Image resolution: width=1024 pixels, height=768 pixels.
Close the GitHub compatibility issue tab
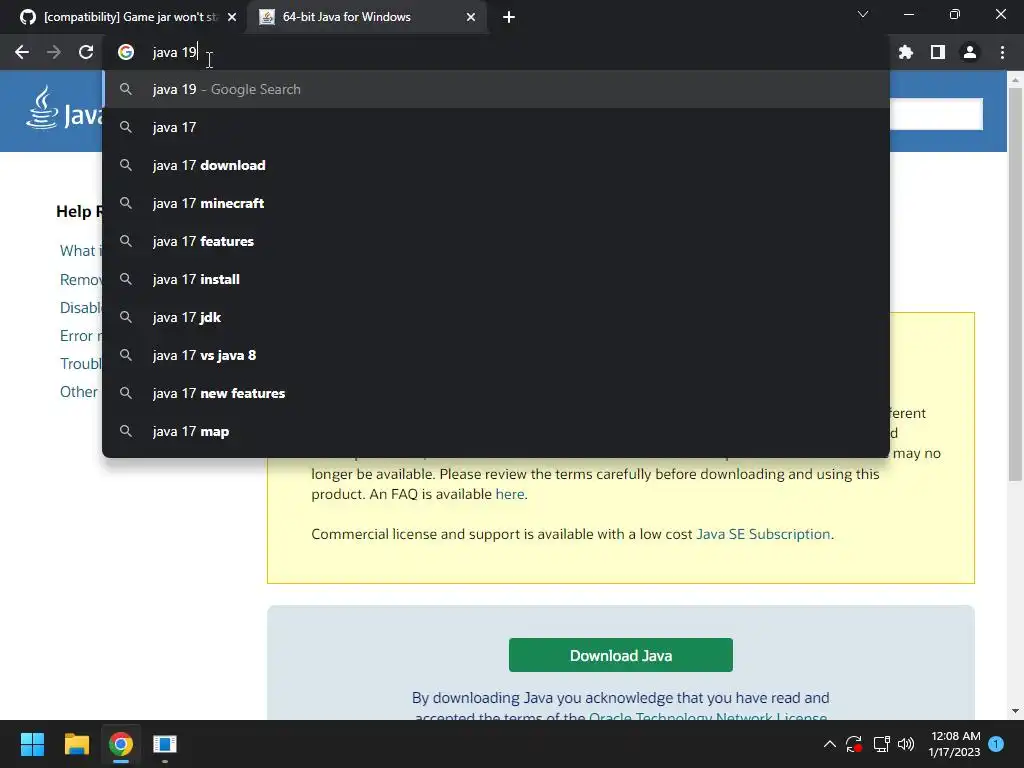232,17
